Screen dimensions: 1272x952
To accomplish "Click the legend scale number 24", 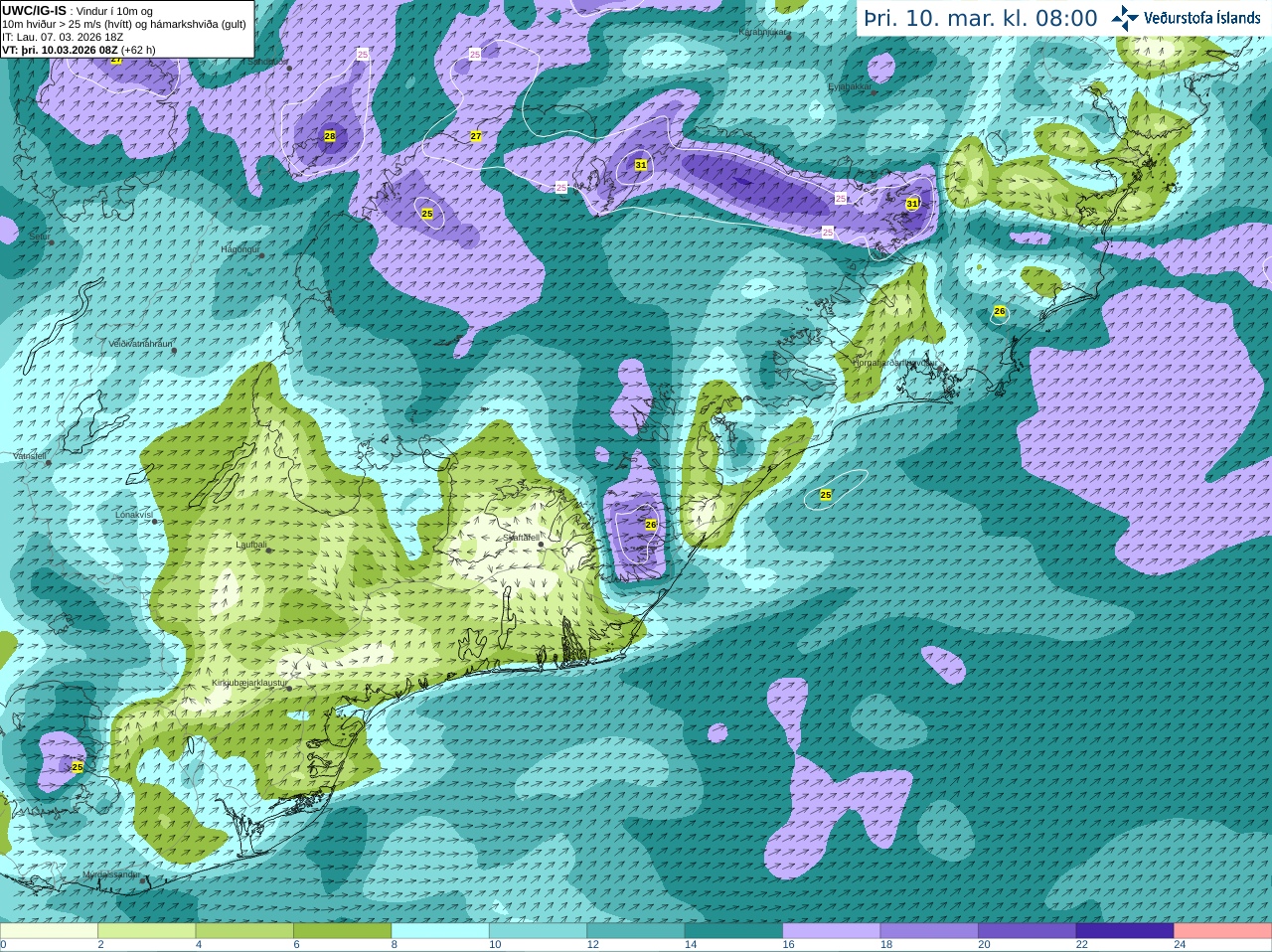I will [x=1180, y=945].
